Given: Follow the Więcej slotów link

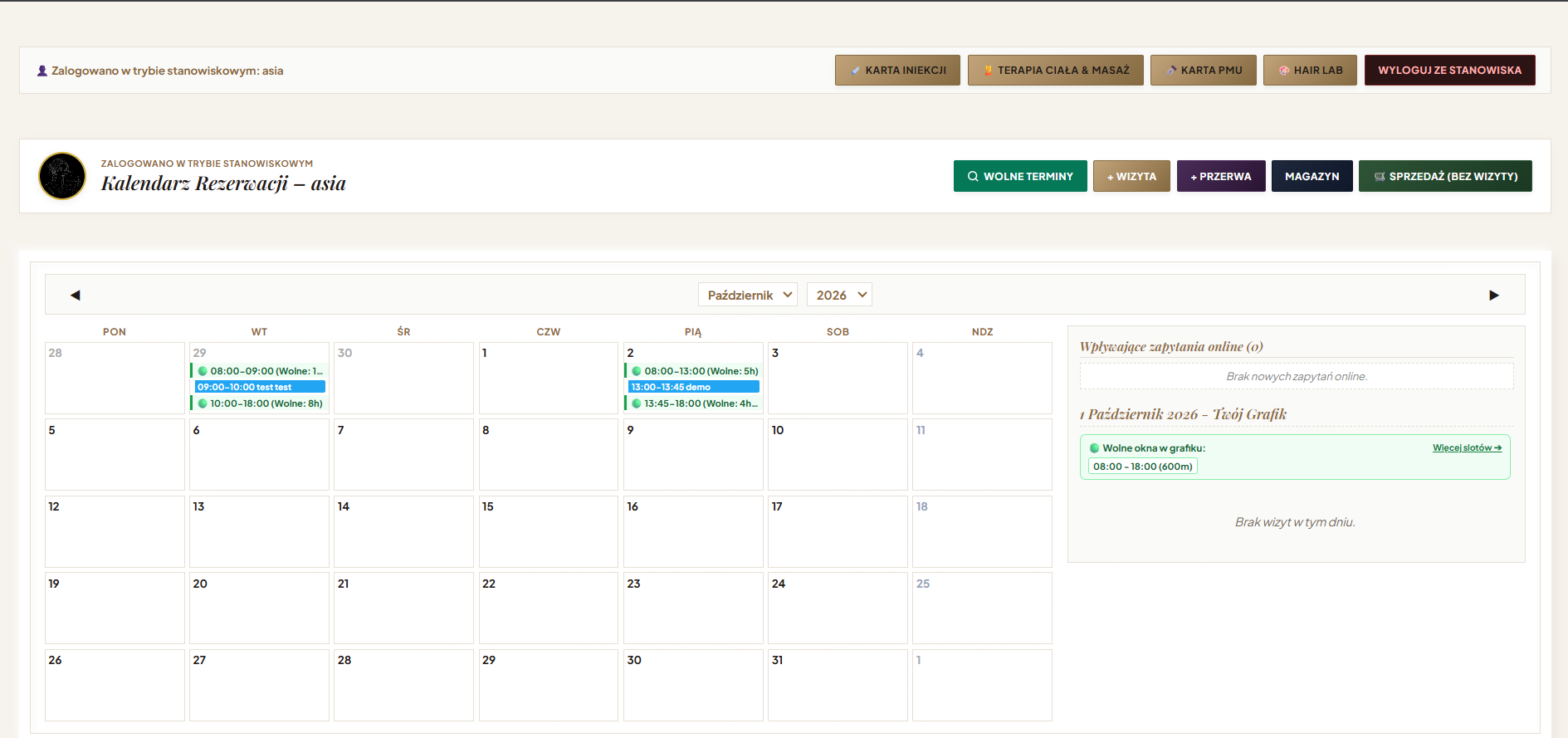Looking at the screenshot, I should pos(1467,448).
